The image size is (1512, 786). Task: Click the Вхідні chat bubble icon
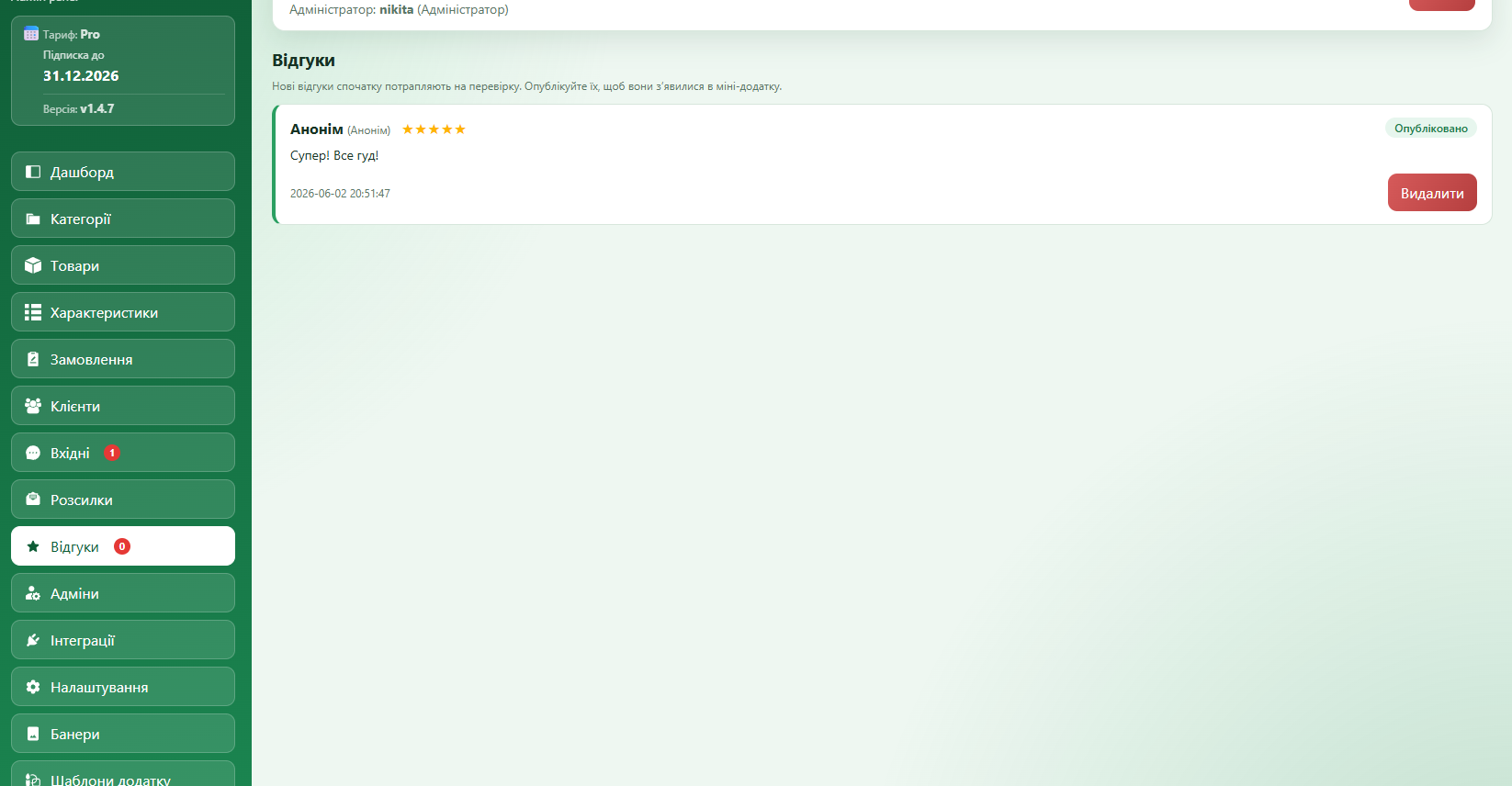[x=33, y=453]
